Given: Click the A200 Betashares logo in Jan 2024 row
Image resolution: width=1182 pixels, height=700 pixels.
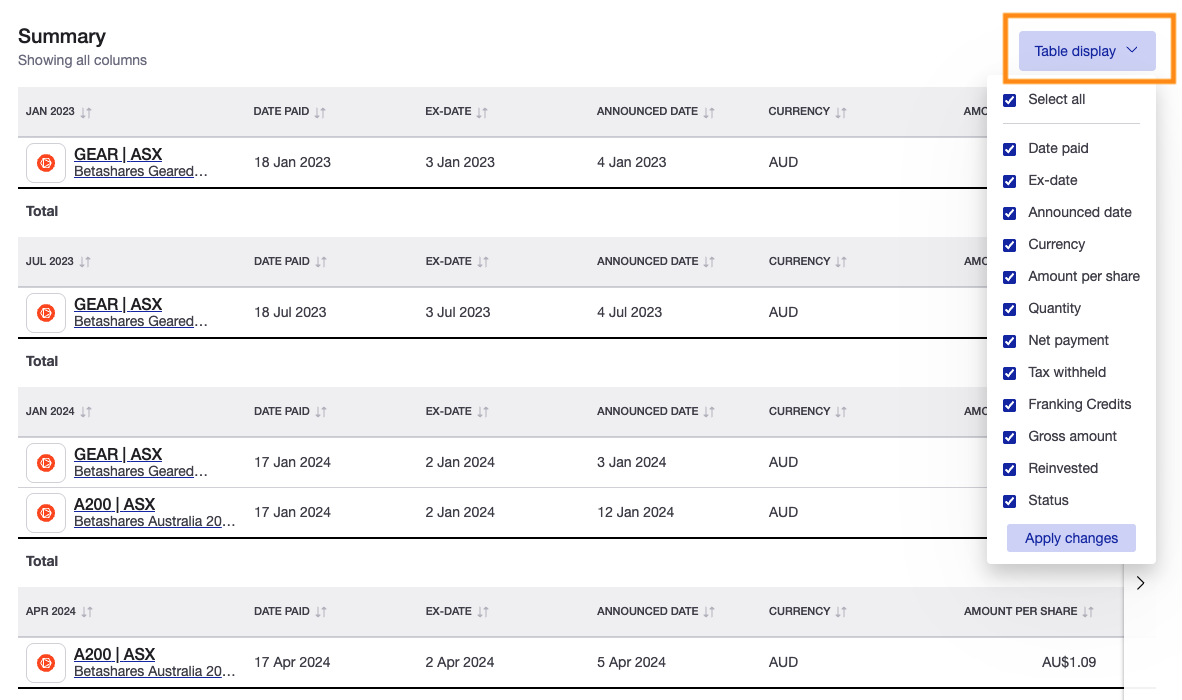Looking at the screenshot, I should pos(45,512).
